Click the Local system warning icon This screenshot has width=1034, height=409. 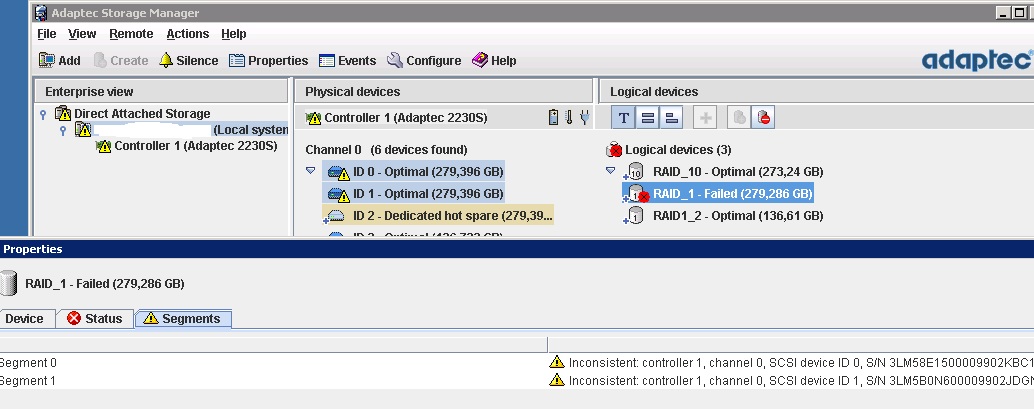[x=82, y=130]
